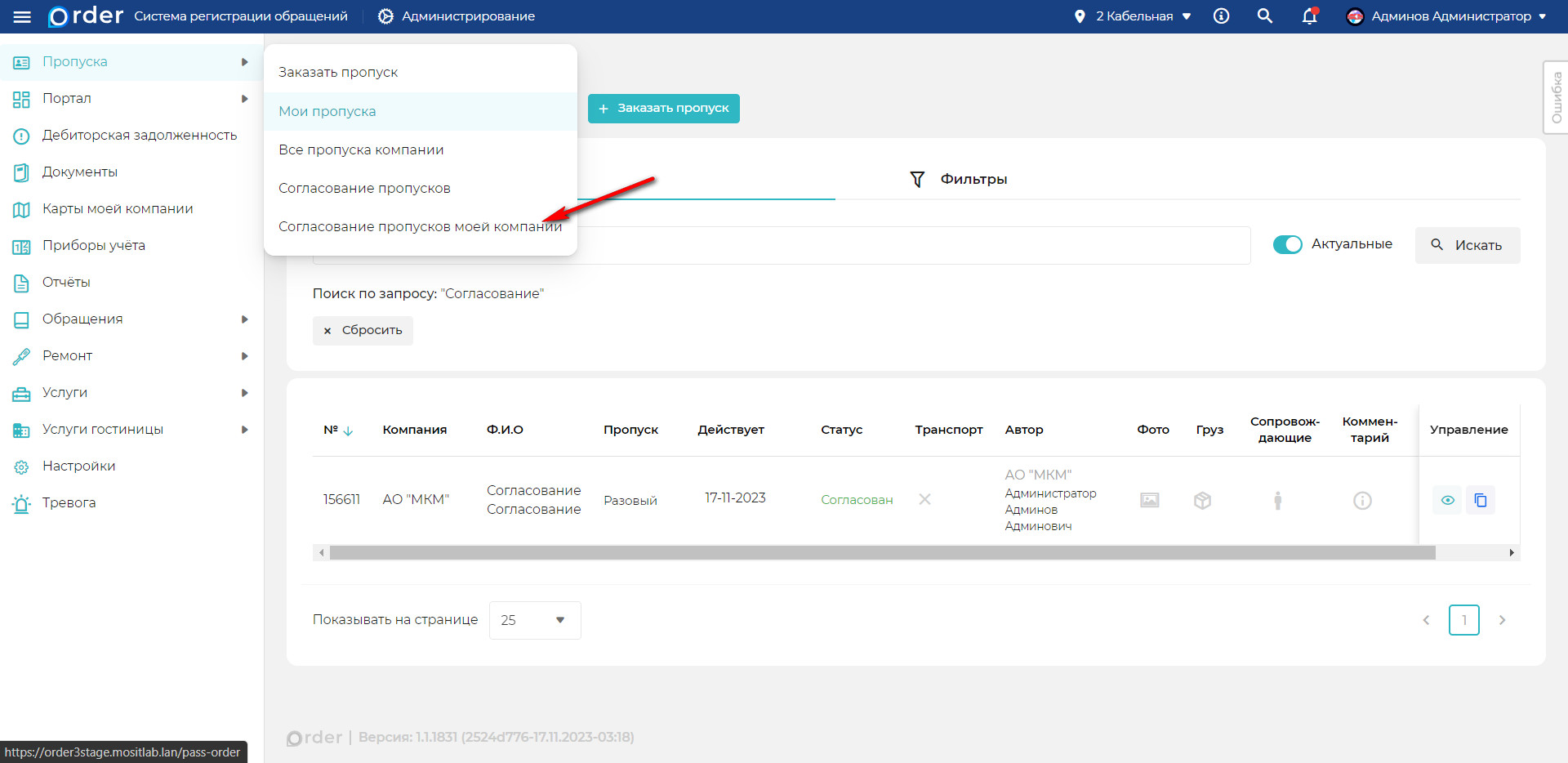
Task: Toggle the Актуальные switch
Action: (1287, 244)
